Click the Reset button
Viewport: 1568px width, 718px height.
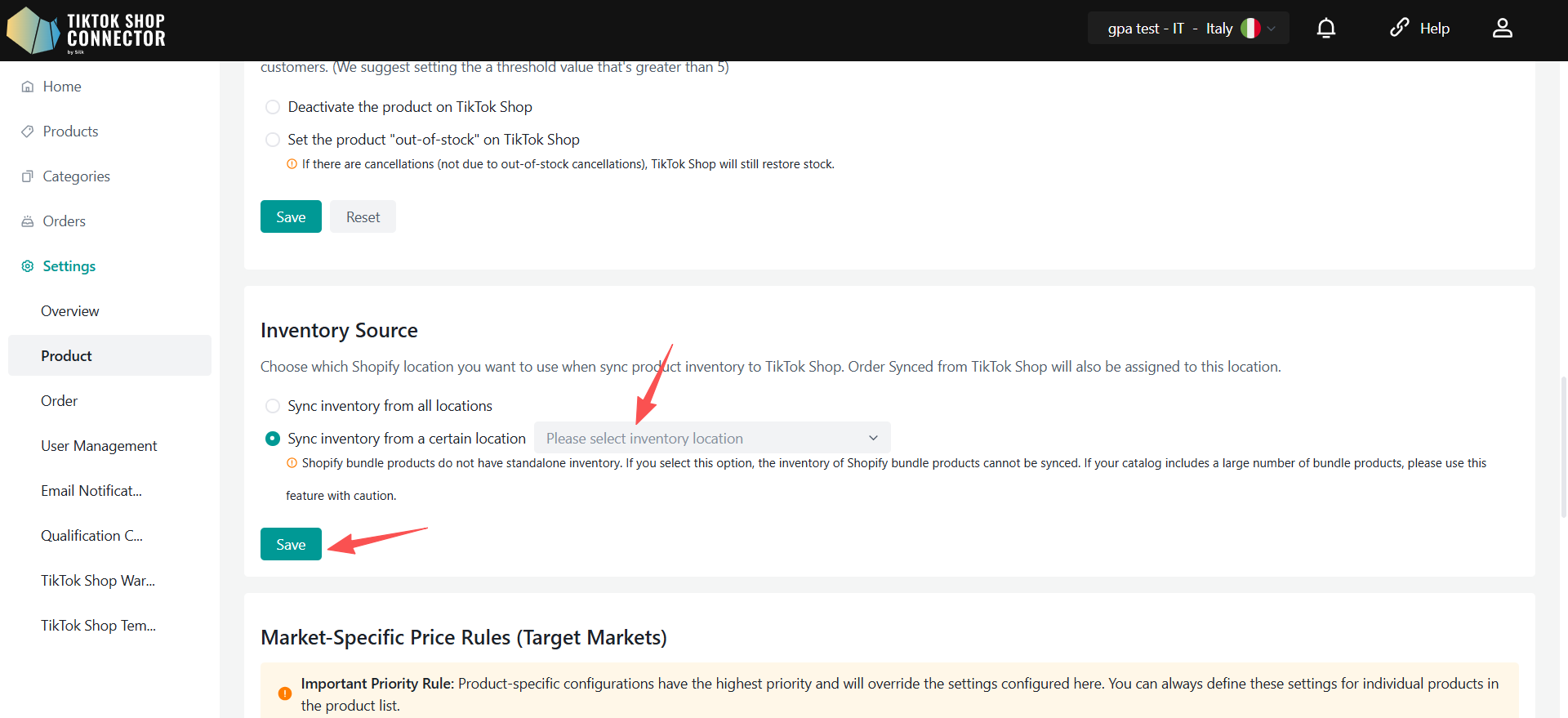tap(363, 216)
